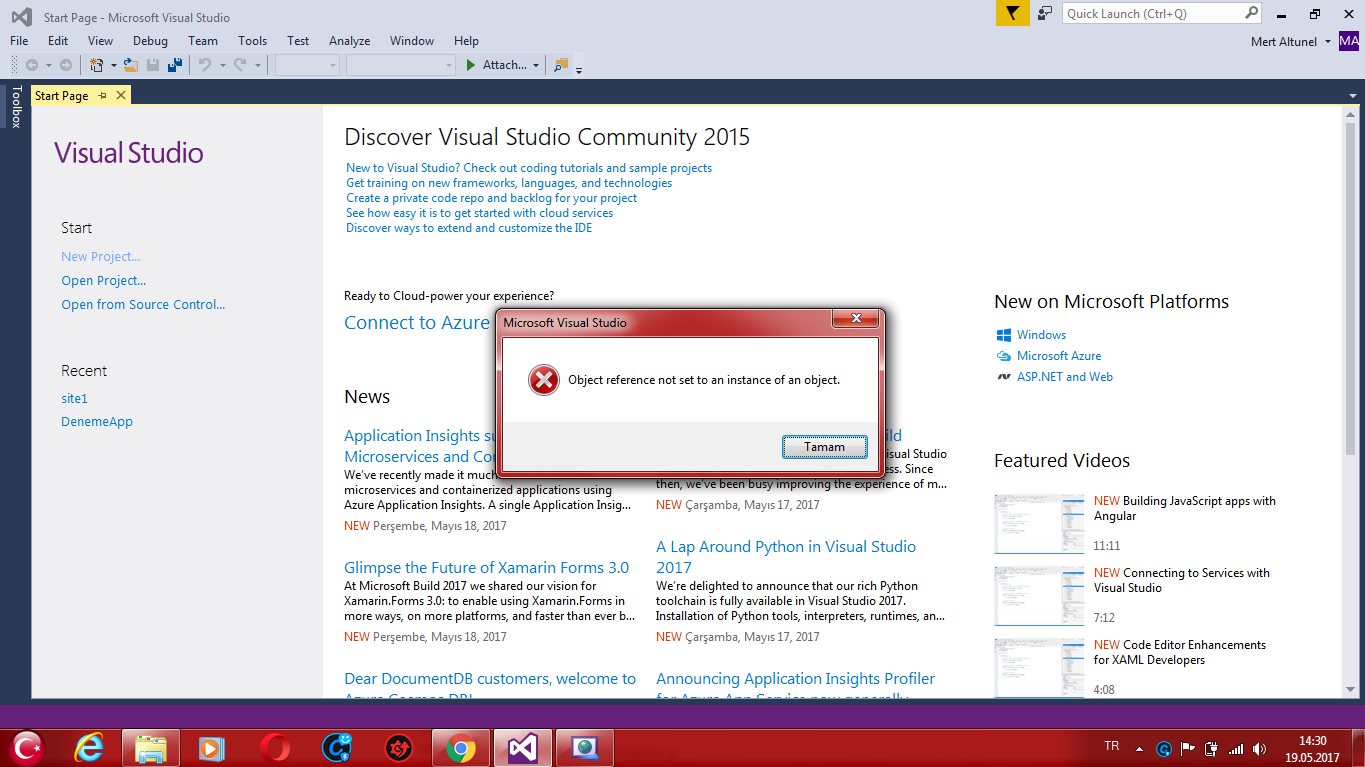Viewport: 1365px width, 767px height.
Task: Open the Solution Configurations combo box
Action: pos(308,65)
